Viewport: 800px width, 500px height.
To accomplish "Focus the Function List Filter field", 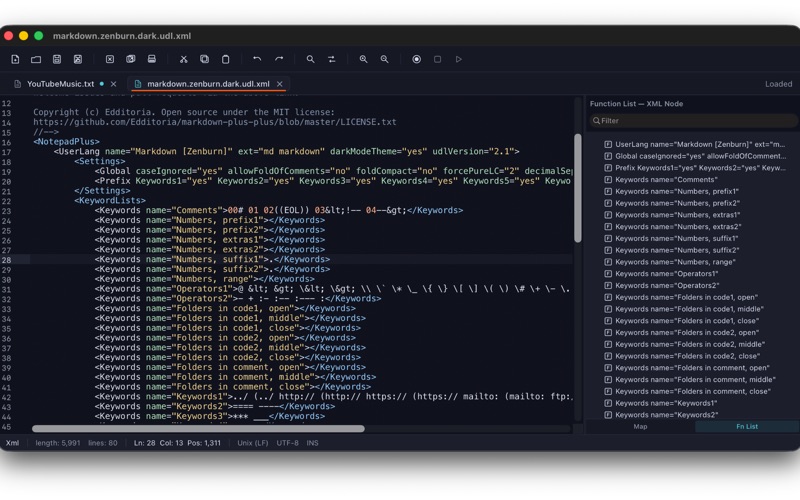I will tap(694, 121).
